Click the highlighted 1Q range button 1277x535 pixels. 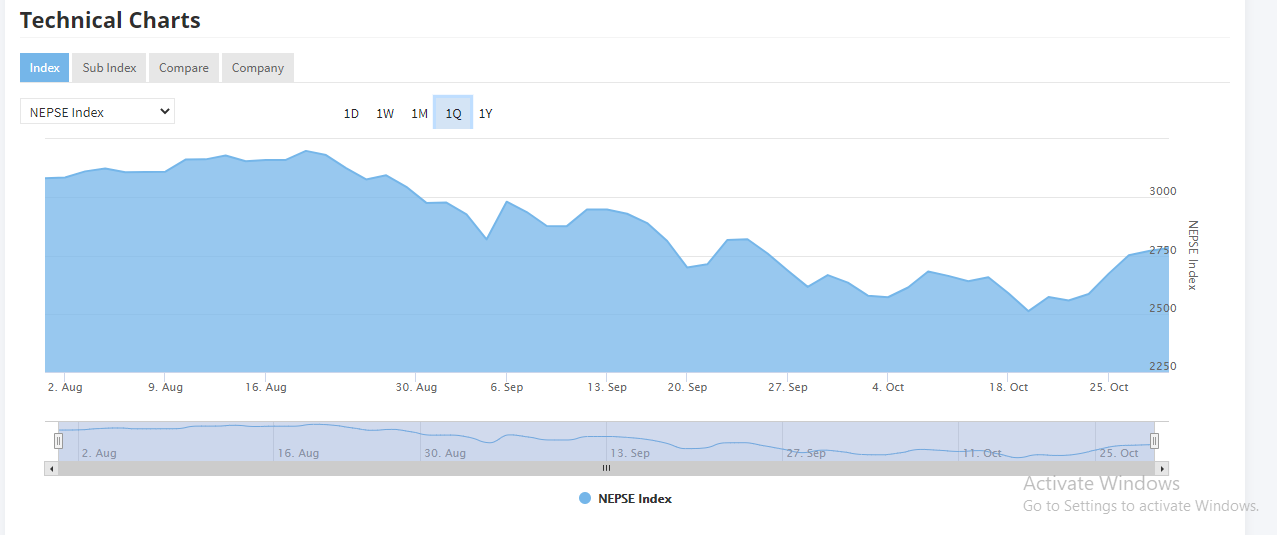click(453, 114)
